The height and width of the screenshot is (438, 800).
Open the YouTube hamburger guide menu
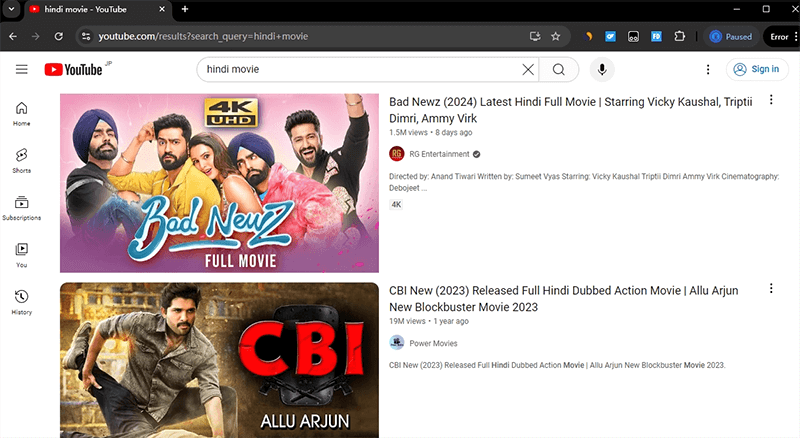pyautogui.click(x=22, y=69)
